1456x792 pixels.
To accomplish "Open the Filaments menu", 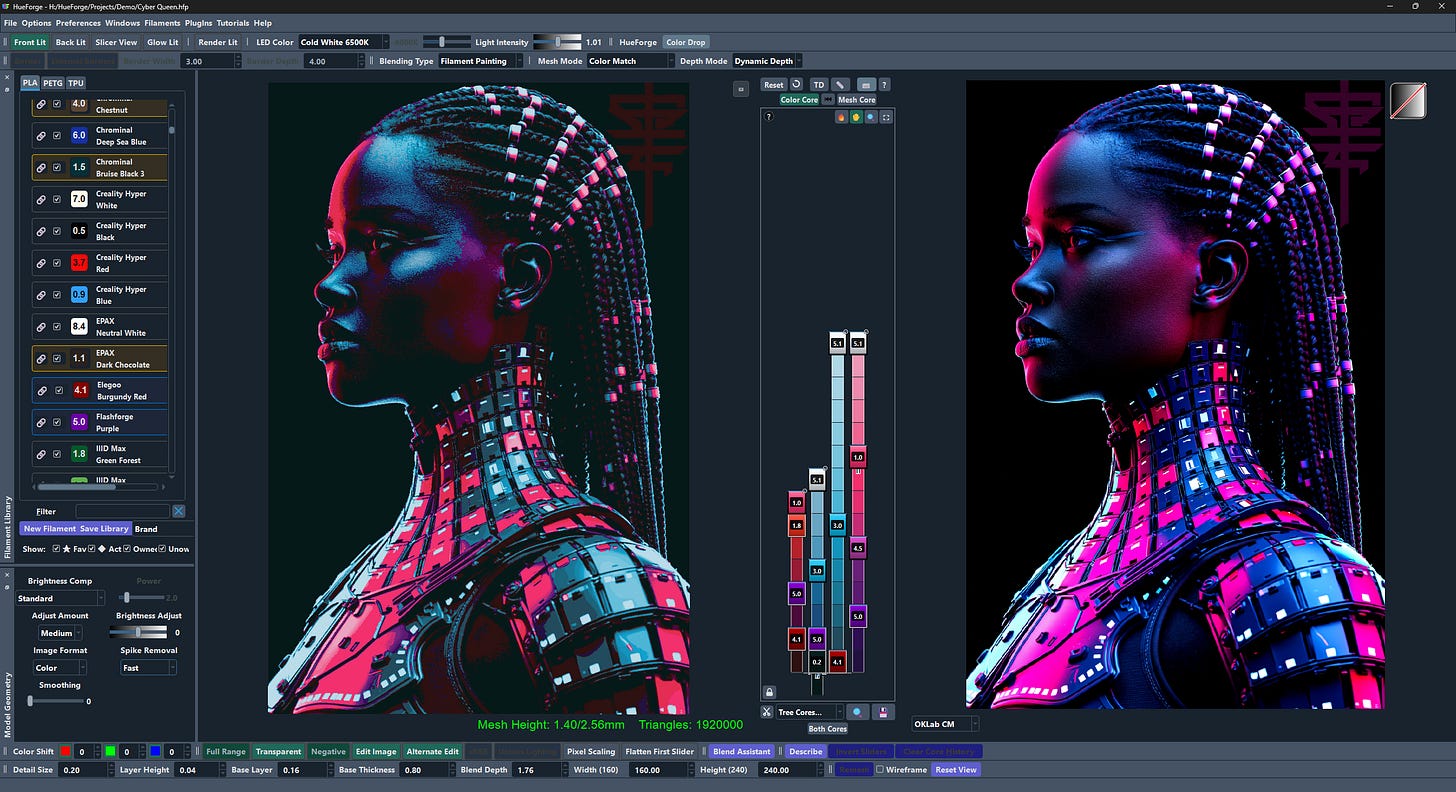I will pyautogui.click(x=162, y=23).
